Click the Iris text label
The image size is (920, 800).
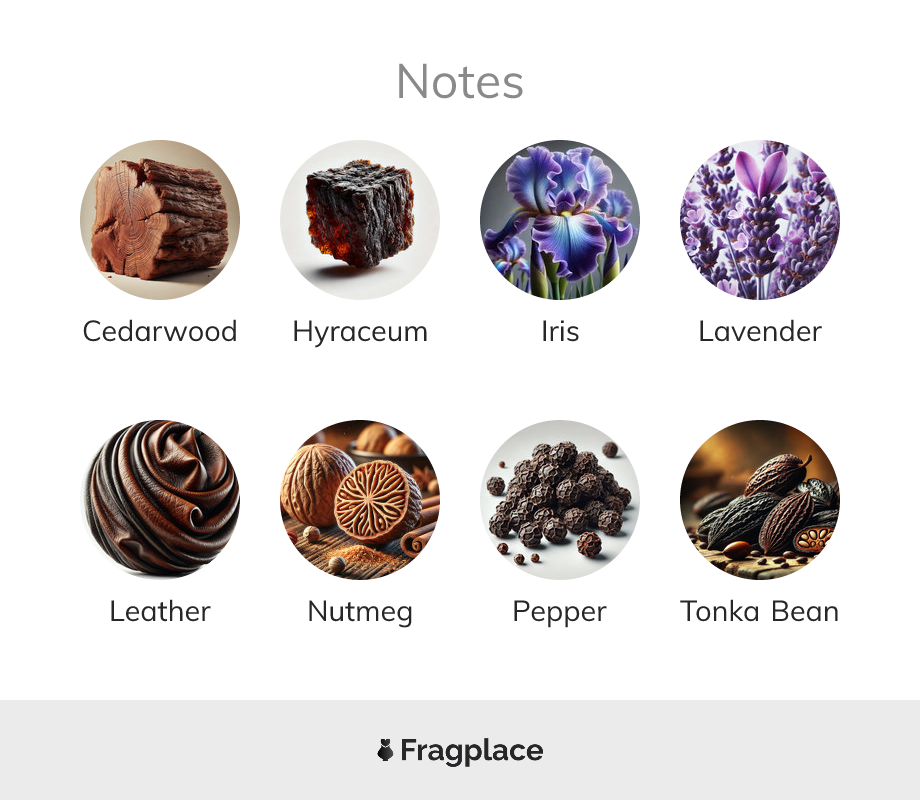[560, 331]
